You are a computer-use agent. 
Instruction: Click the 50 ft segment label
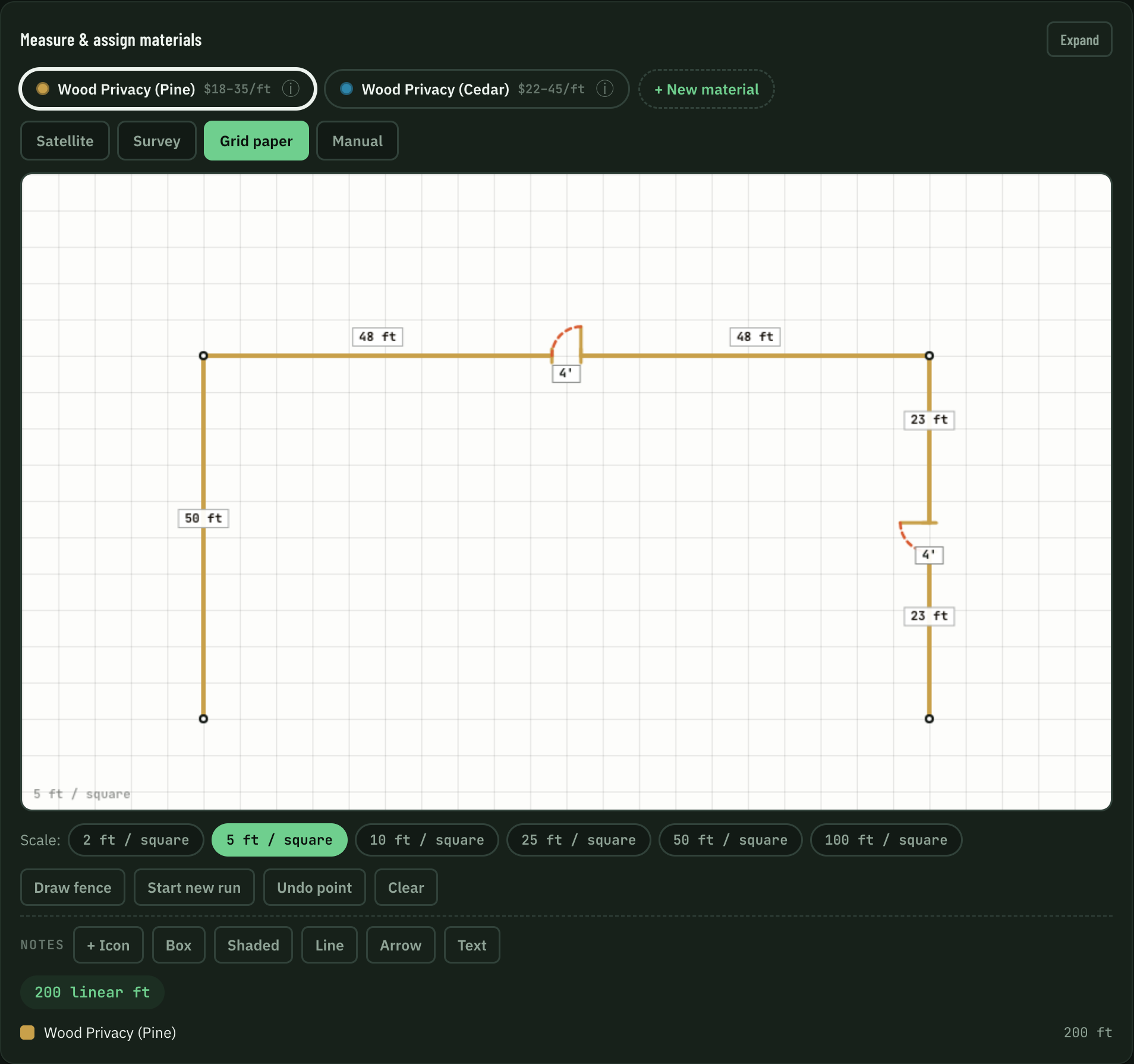pyautogui.click(x=203, y=518)
